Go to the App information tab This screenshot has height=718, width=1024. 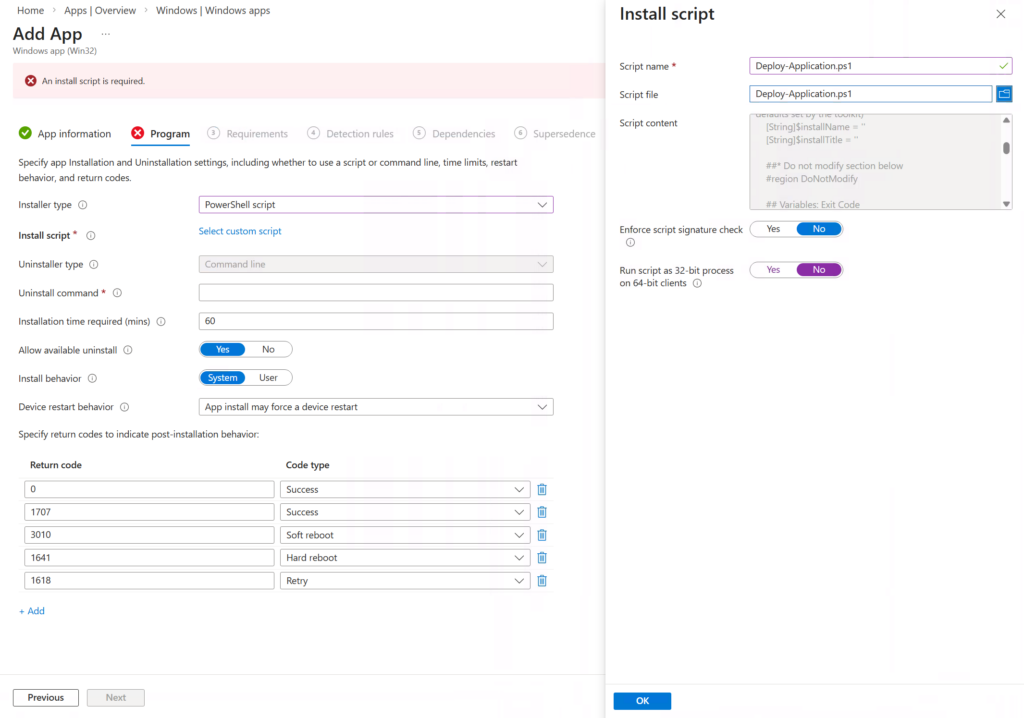click(65, 134)
